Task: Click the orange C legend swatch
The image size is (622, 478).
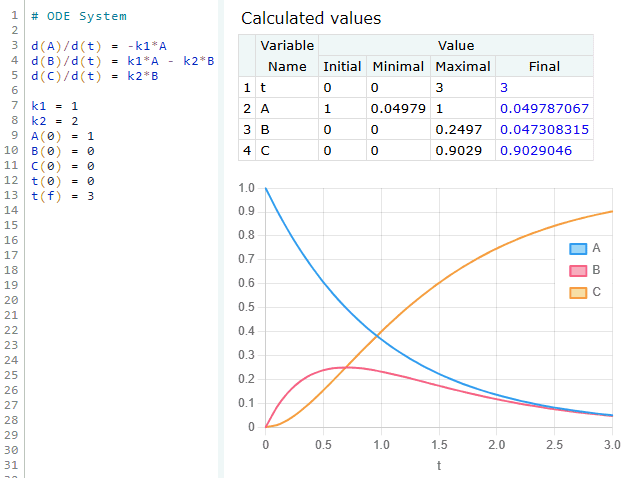Action: [x=578, y=292]
